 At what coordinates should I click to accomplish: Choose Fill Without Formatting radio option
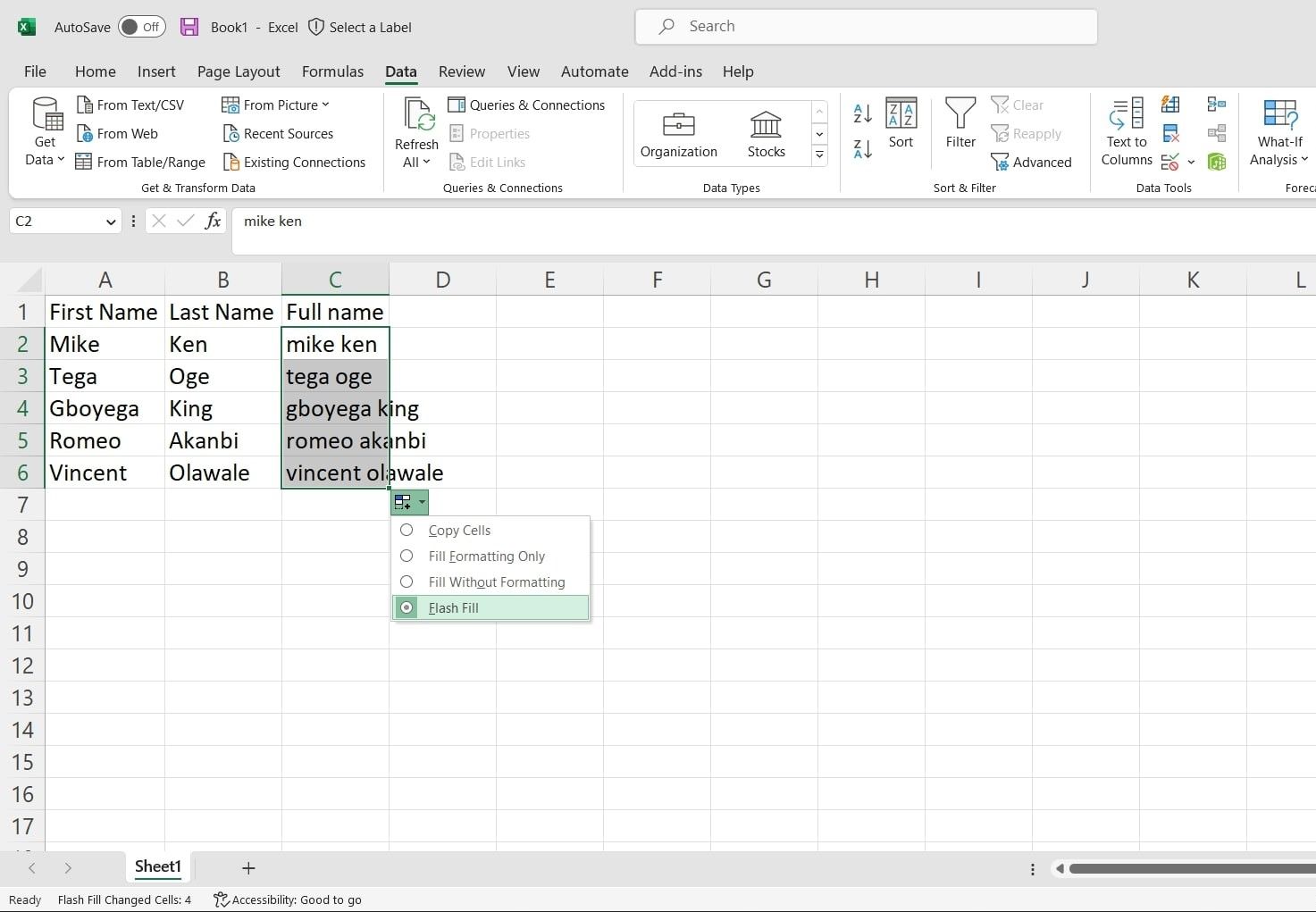pos(407,582)
